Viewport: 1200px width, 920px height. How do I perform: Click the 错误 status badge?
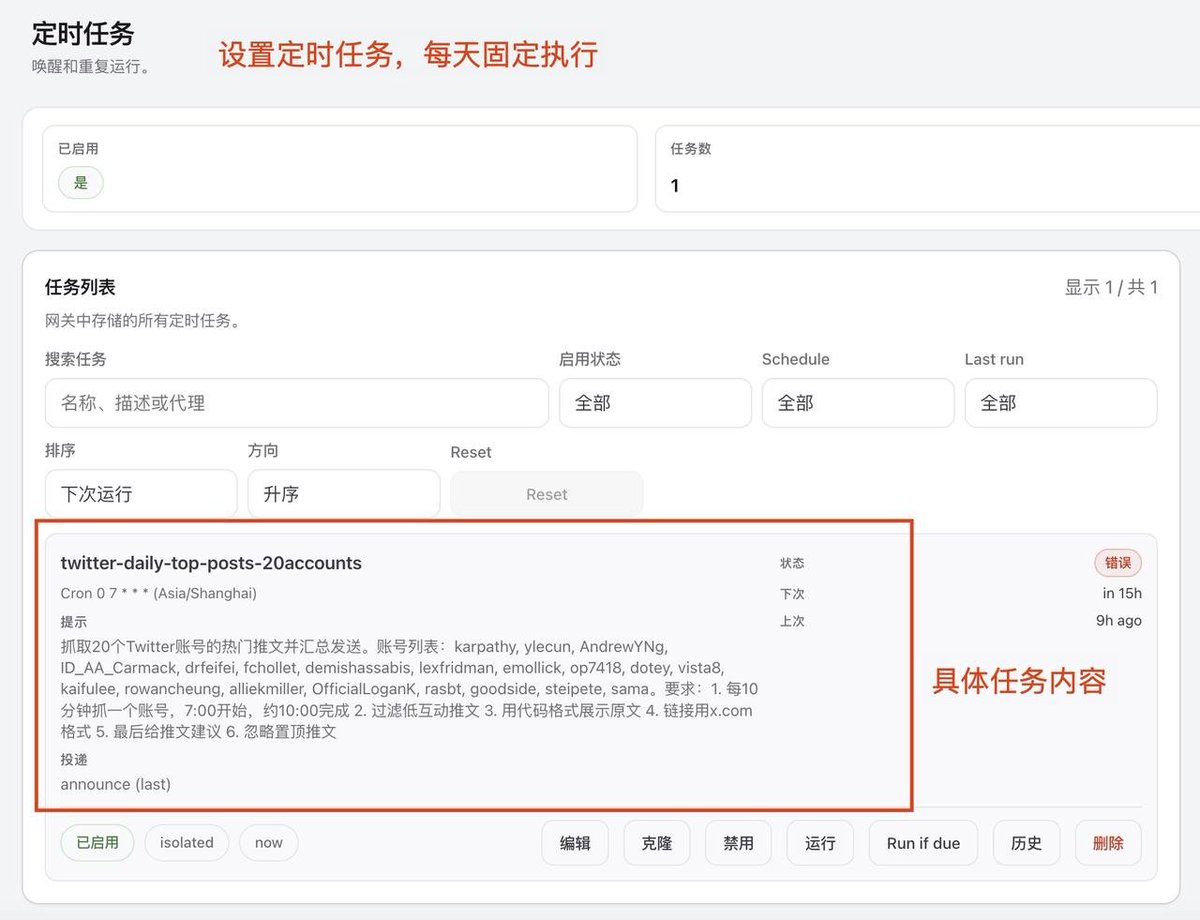point(1117,563)
